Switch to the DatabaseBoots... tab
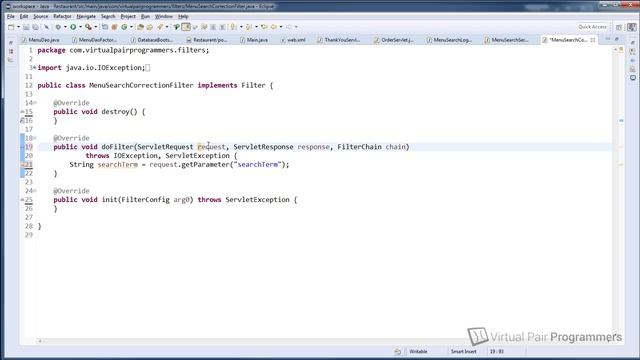This screenshot has height=360, width=640. [152, 40]
